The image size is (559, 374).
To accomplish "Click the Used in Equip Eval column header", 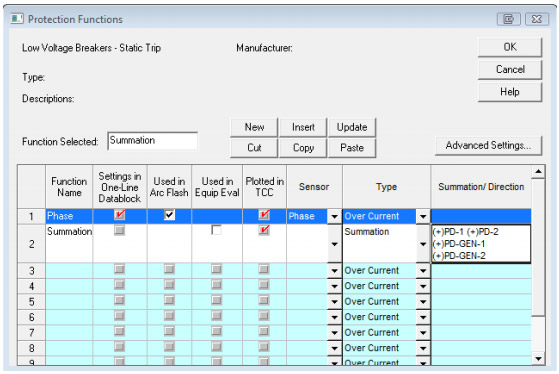I will pos(217,187).
